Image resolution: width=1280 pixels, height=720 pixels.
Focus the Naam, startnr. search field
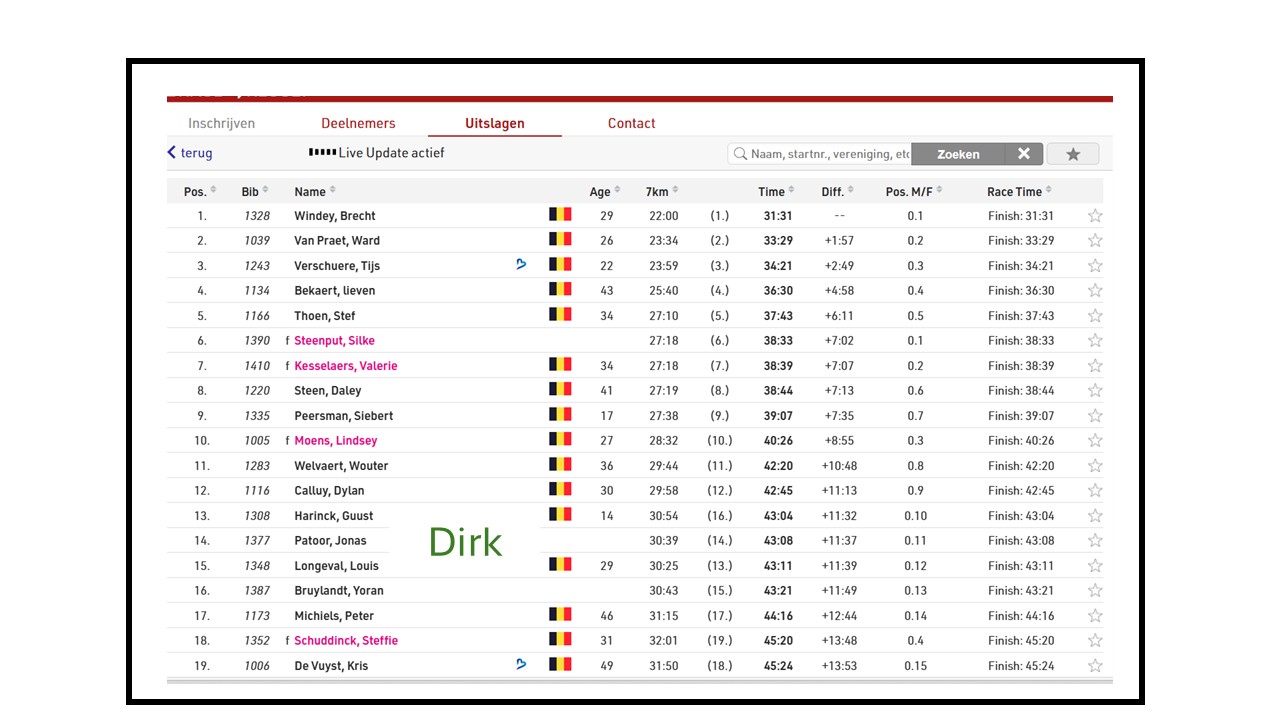830,154
